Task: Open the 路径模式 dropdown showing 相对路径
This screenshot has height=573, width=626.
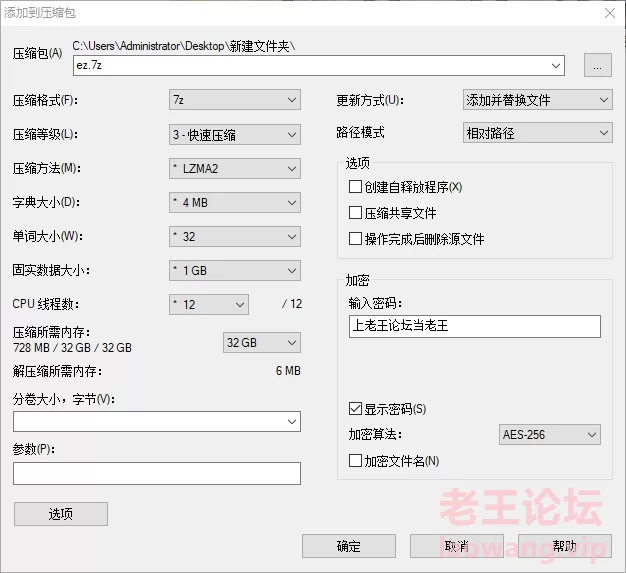Action: (537, 133)
